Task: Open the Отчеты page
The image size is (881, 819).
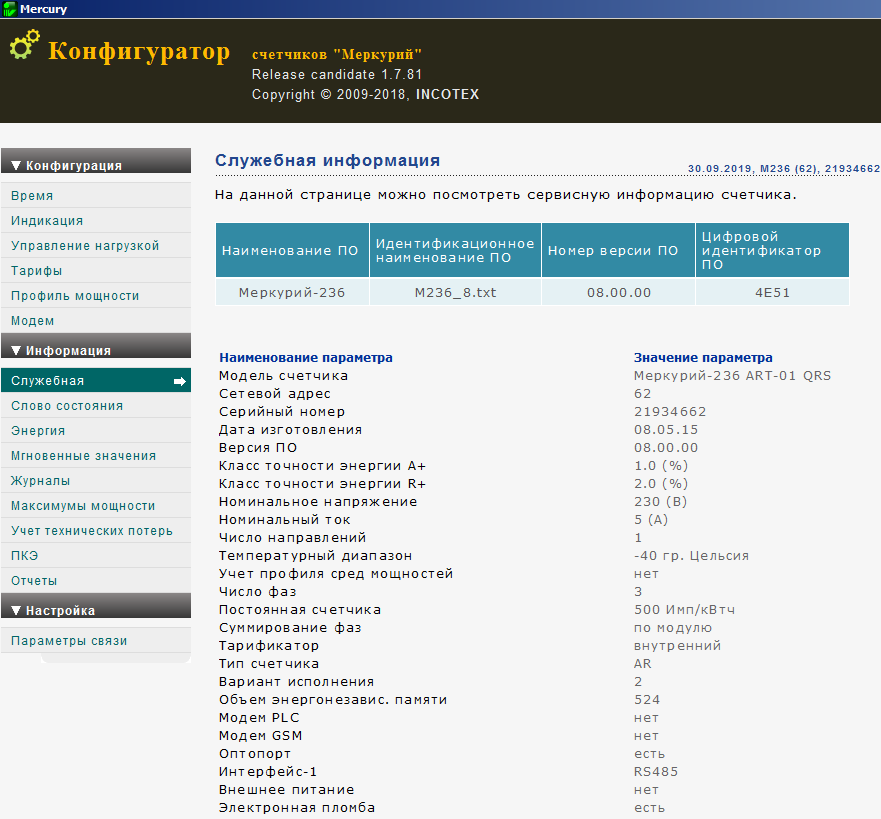Action: [x=96, y=580]
